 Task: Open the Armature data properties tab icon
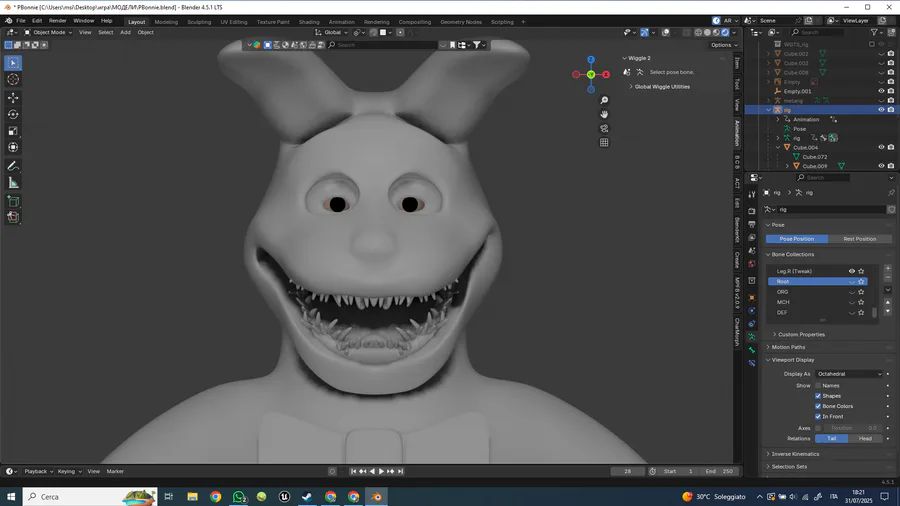coord(752,337)
